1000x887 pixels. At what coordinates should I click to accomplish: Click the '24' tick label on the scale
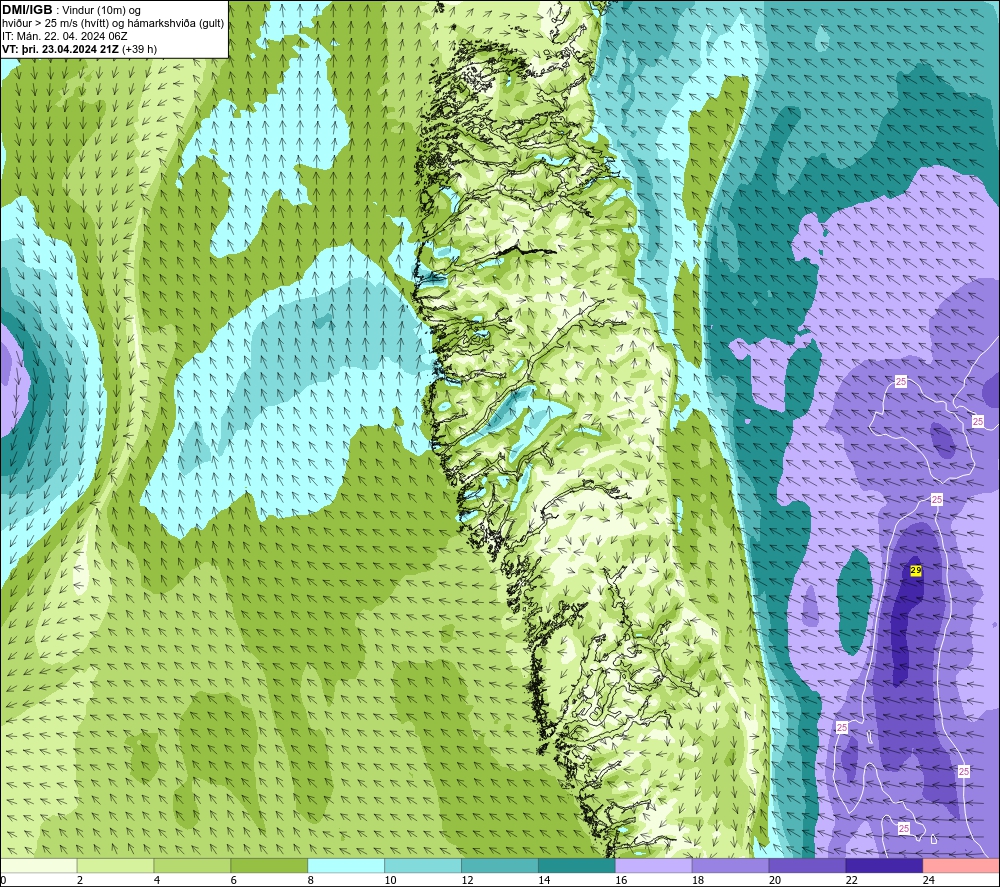tap(929, 880)
